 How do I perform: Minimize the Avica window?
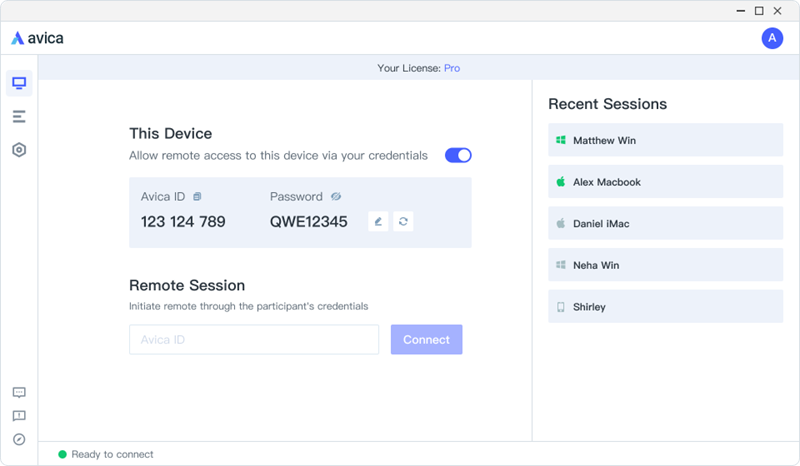[741, 11]
